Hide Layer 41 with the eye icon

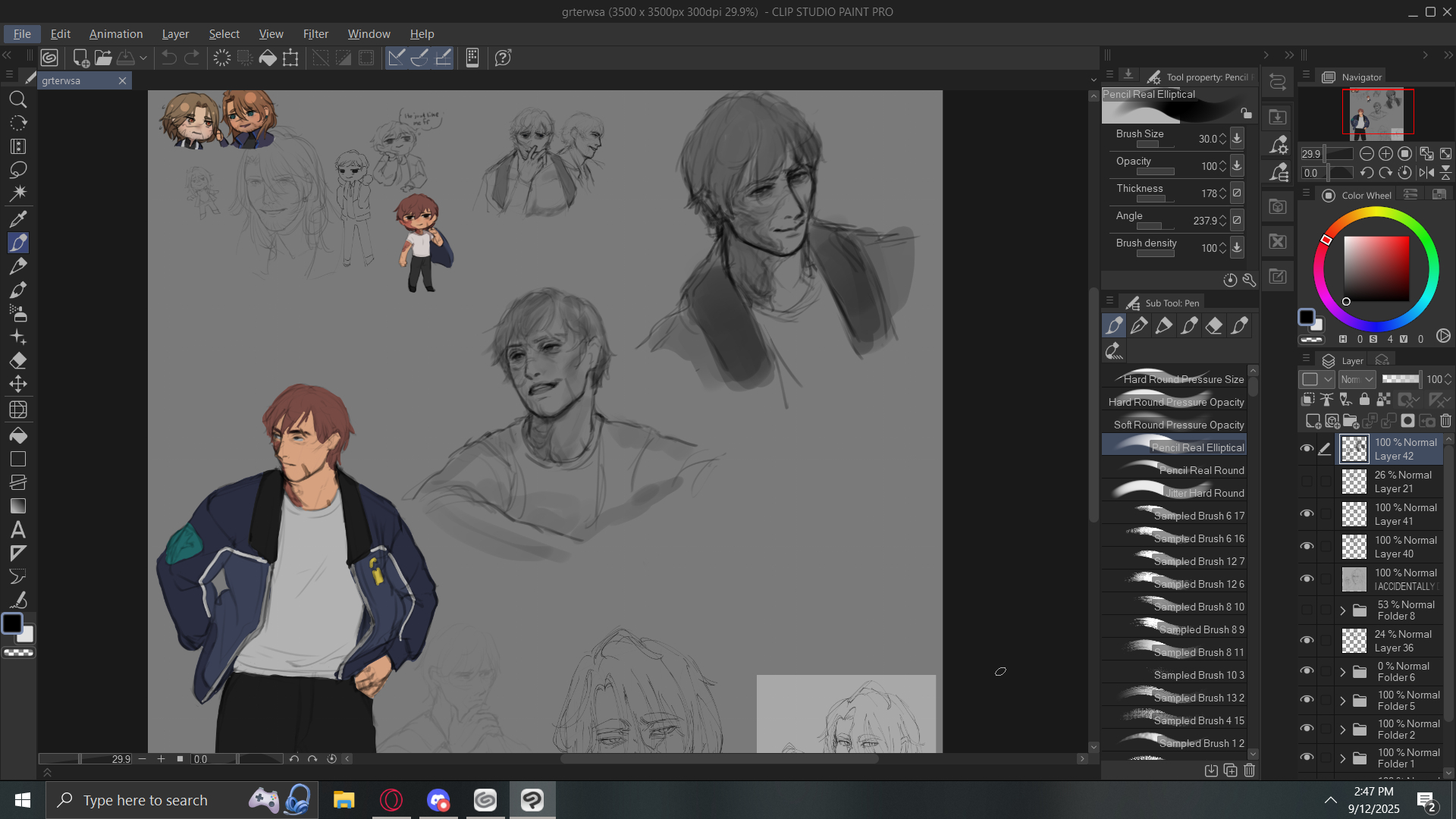tap(1307, 514)
